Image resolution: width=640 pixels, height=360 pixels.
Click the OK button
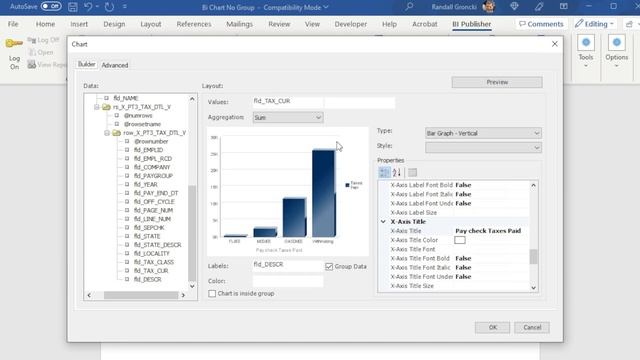pos(492,327)
